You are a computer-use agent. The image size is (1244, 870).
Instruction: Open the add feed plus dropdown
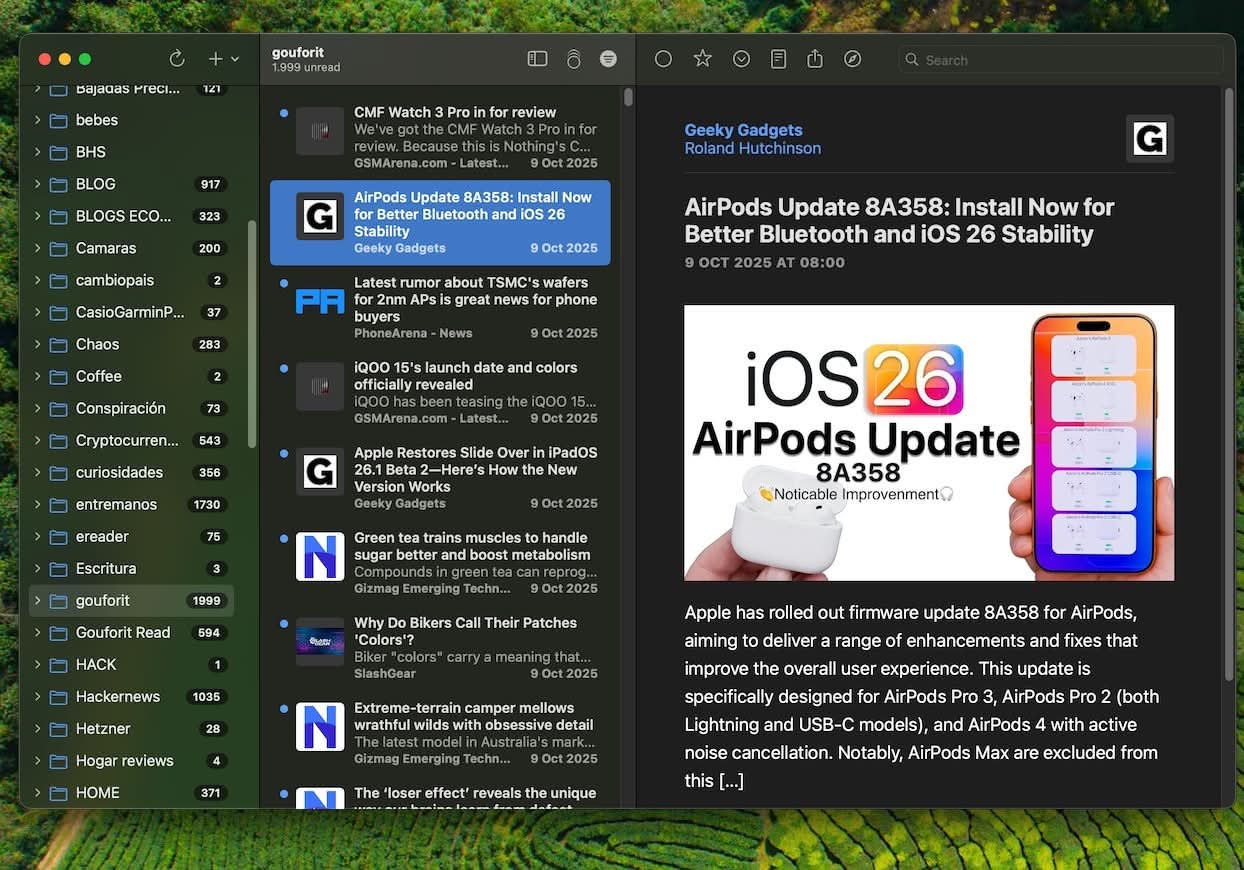coord(222,59)
